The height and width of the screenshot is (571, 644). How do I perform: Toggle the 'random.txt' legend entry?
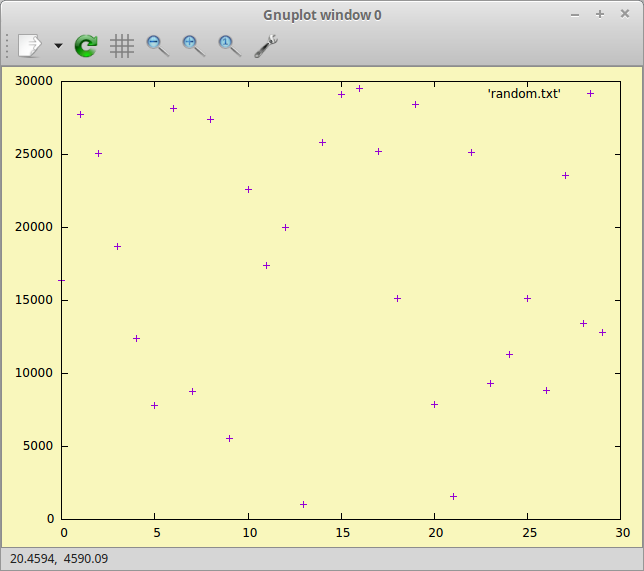(x=524, y=93)
